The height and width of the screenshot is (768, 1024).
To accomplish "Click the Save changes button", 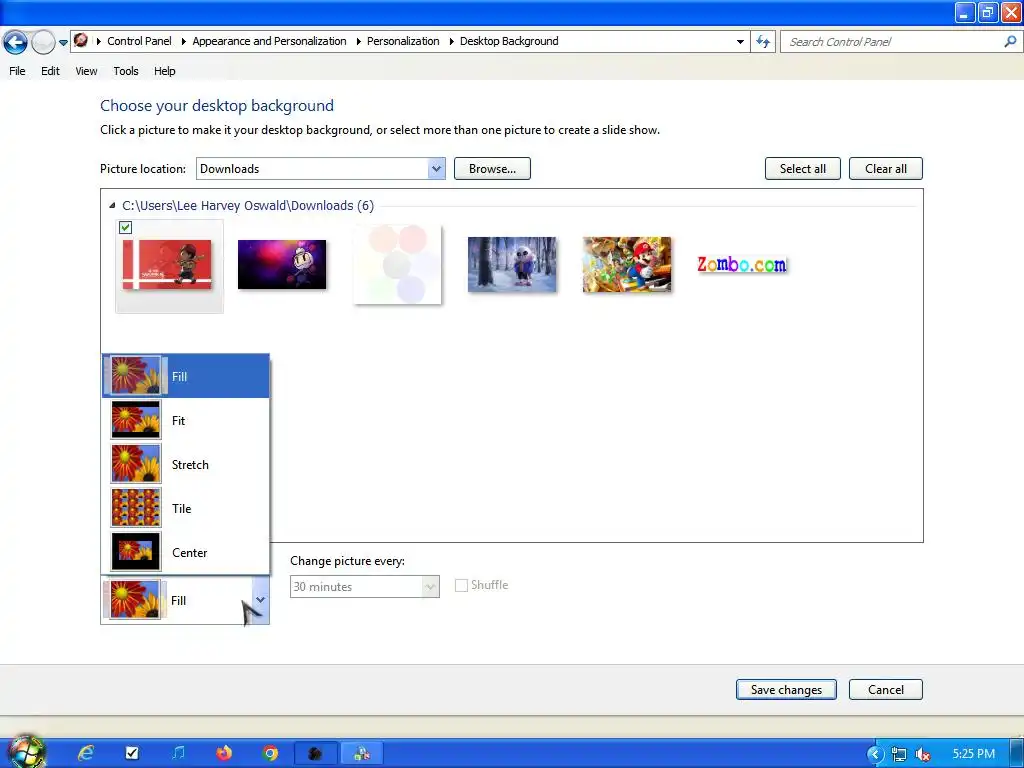I will tap(786, 690).
